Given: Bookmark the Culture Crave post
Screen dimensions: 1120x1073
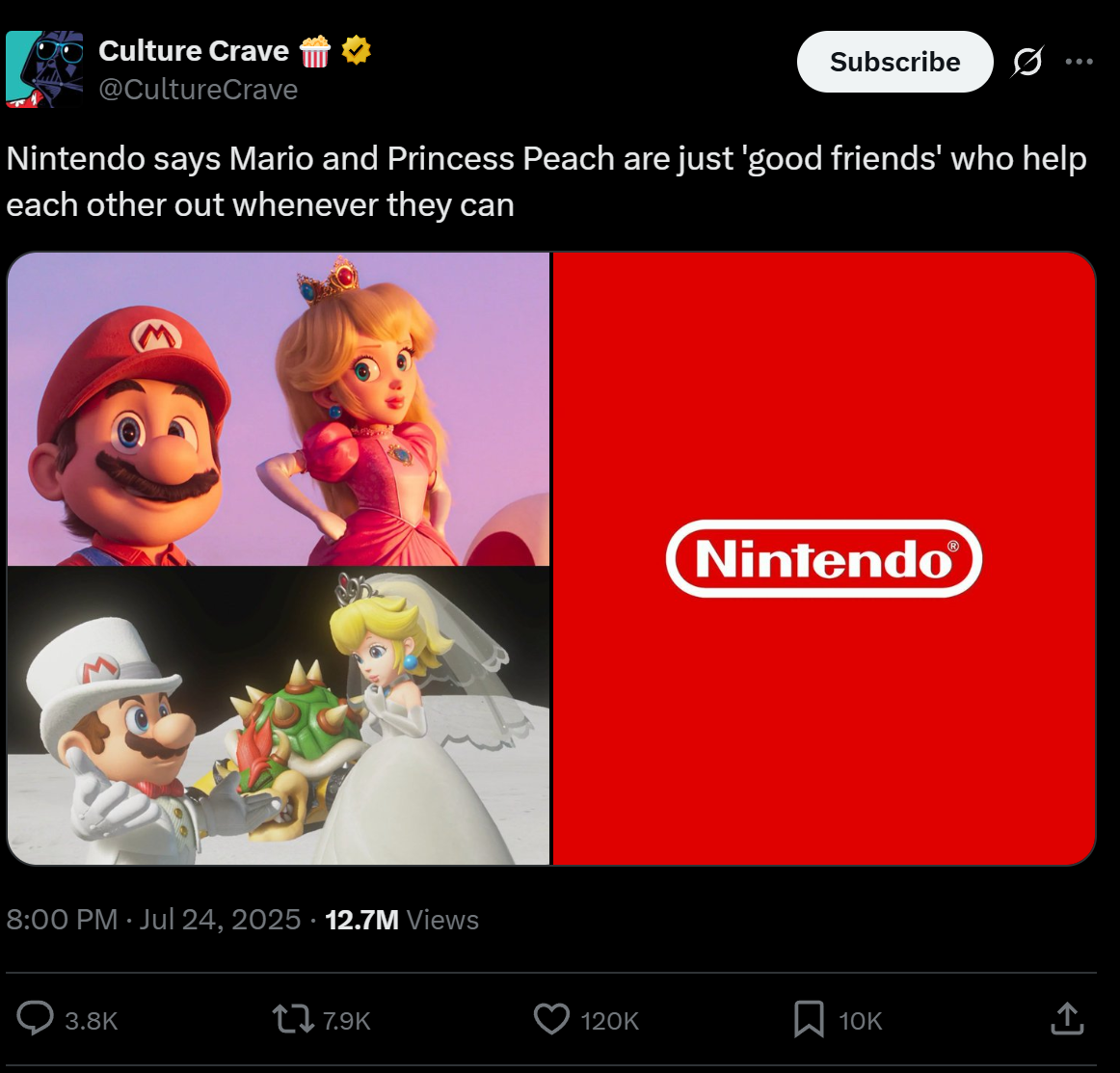Looking at the screenshot, I should [809, 1019].
